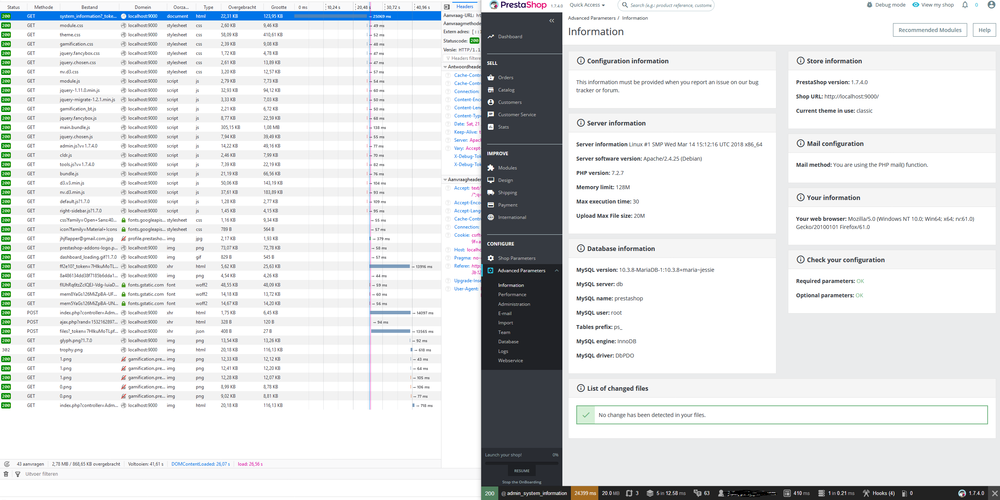The height and width of the screenshot is (500, 1000).
Task: Collapse the PrestaShop sidebar with double-chevron icon
Action: tap(552, 21)
